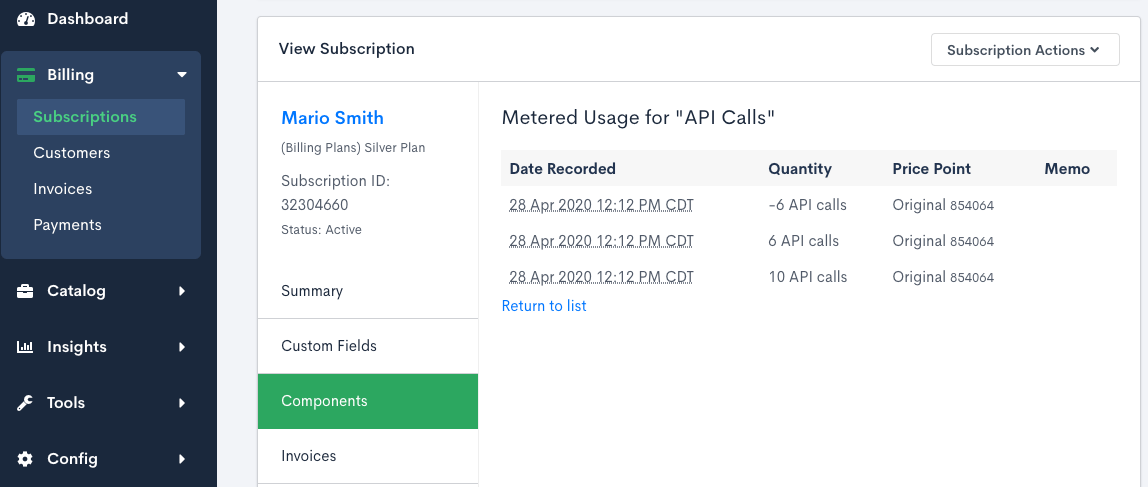Collapse the Billing menu arrow
This screenshot has width=1148, height=487.
coord(182,75)
